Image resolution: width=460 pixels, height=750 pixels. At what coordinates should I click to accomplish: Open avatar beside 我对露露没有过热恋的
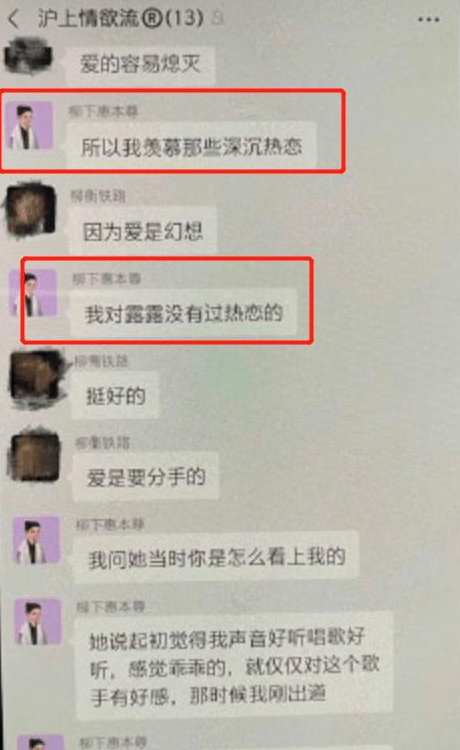coord(33,293)
